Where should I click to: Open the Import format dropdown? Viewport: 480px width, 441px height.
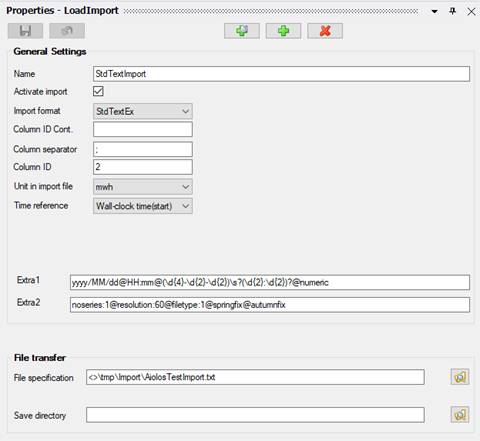coord(143,111)
